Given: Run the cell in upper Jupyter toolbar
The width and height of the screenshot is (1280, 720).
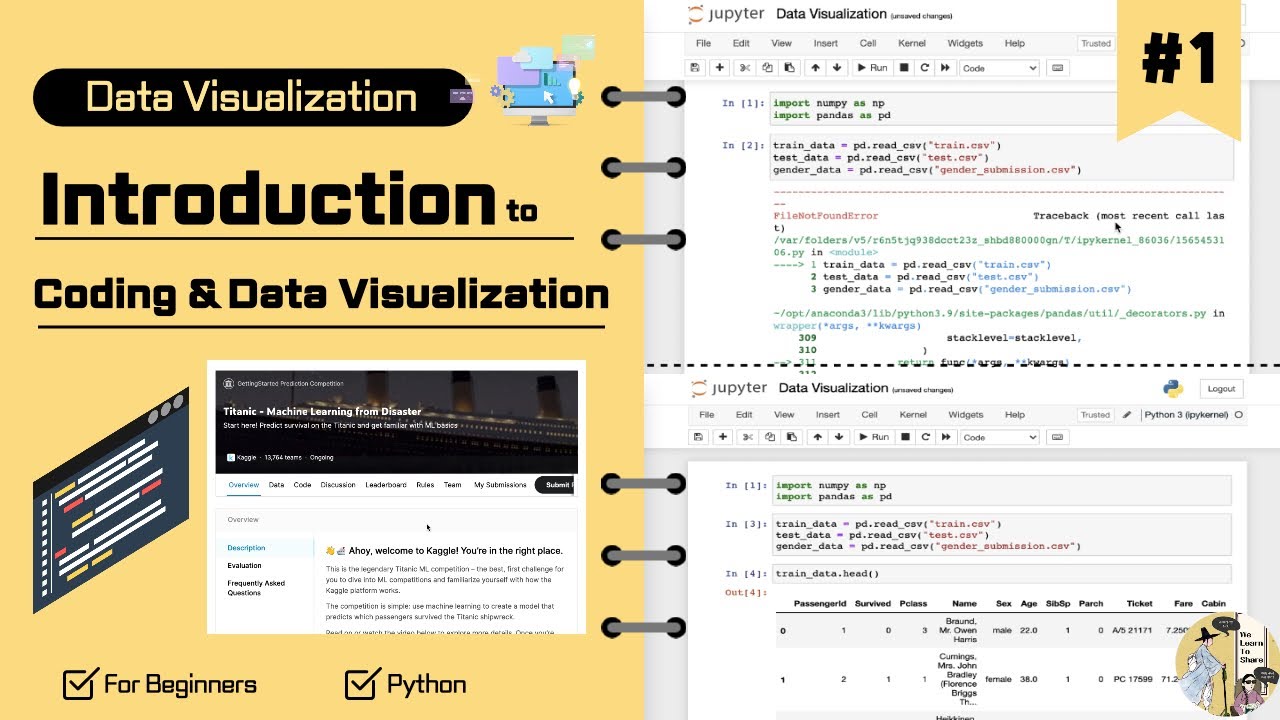Looking at the screenshot, I should tap(872, 68).
